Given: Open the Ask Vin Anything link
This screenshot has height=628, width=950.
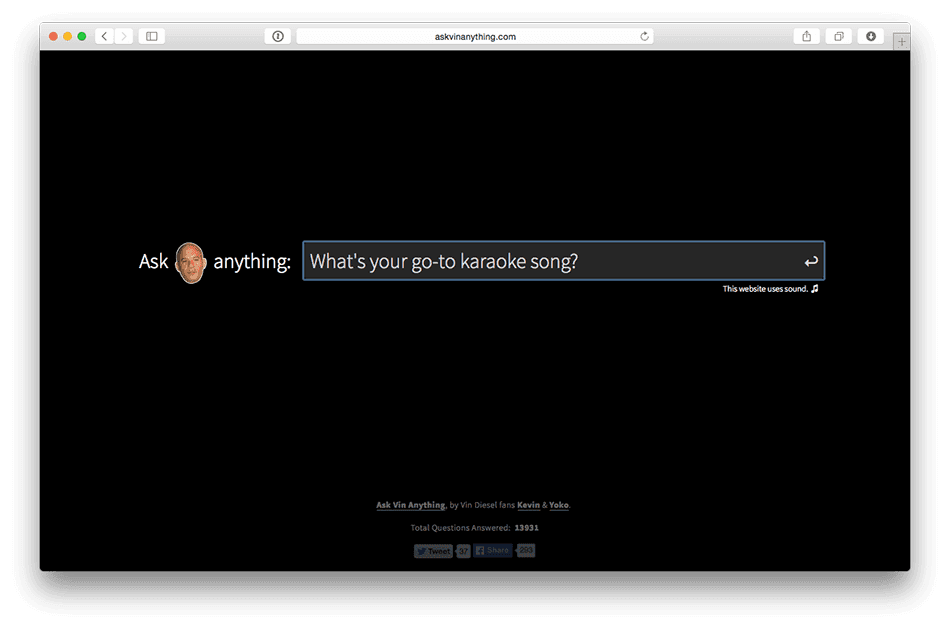Looking at the screenshot, I should click(x=411, y=505).
